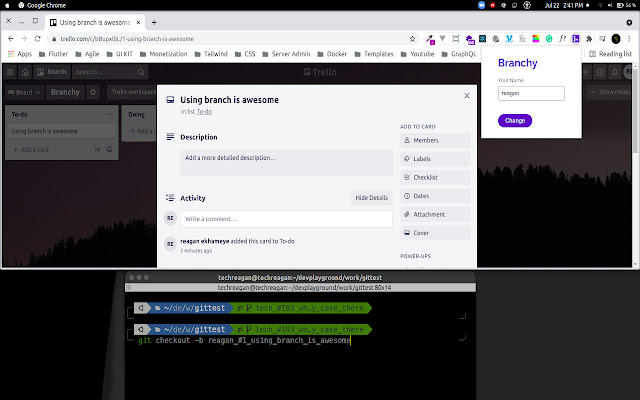Add a Checklist to the card
Screen dimensions: 640x400
(434, 177)
